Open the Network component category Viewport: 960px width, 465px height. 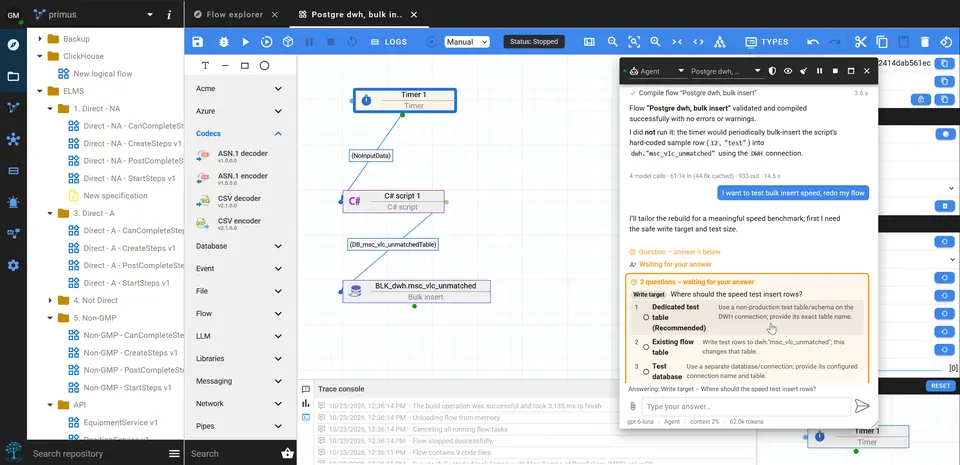click(x=240, y=404)
